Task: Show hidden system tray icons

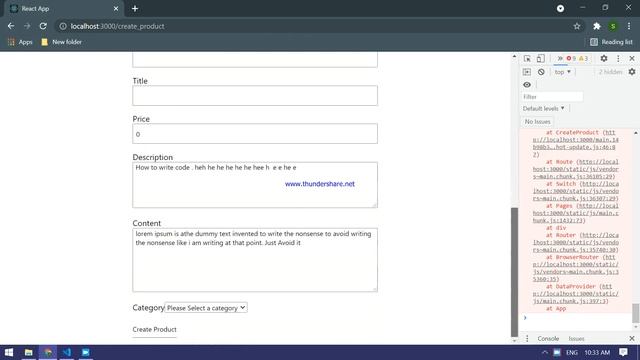Action: pos(544,352)
